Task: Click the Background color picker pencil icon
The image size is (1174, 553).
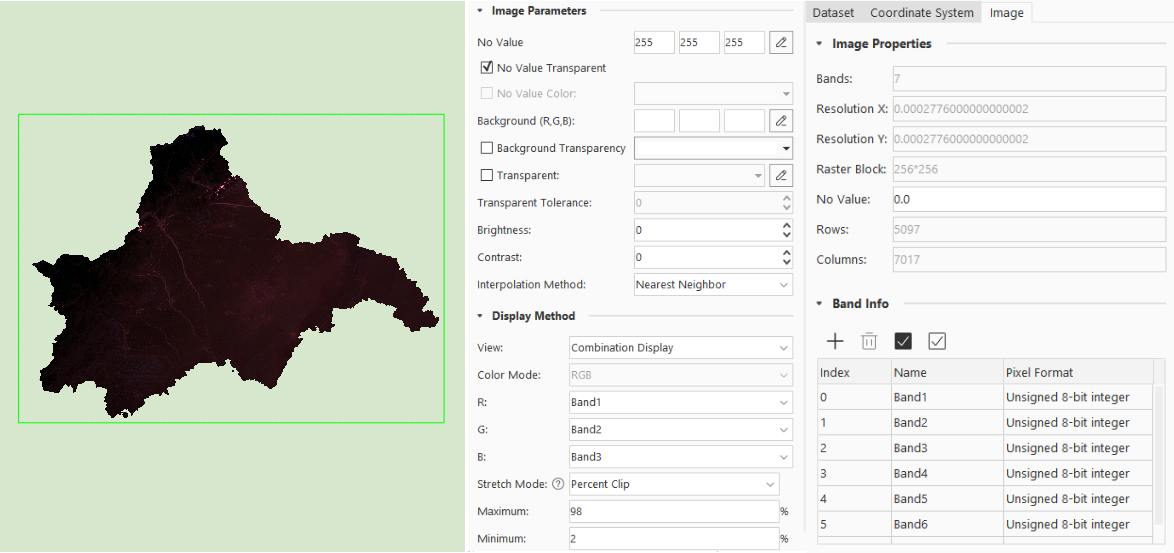Action: (781, 121)
